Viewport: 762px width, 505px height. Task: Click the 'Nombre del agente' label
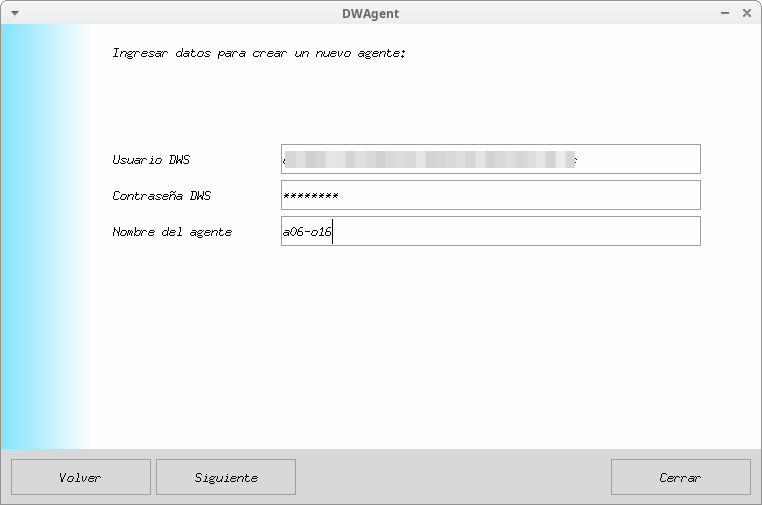point(172,232)
